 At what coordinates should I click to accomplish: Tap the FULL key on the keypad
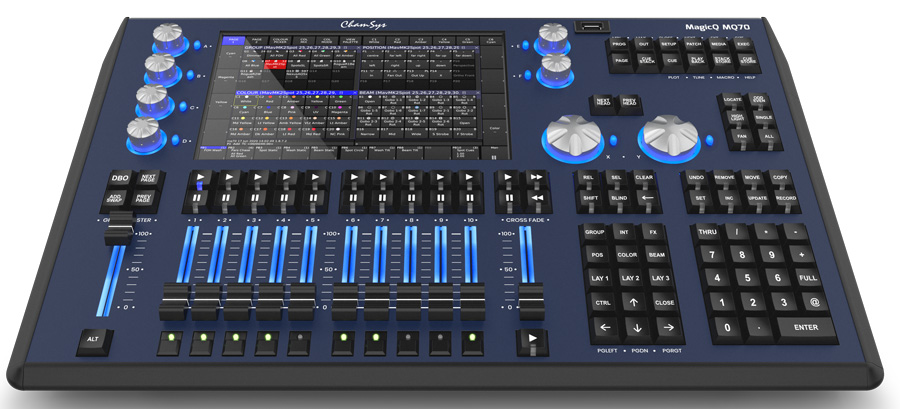[808, 278]
